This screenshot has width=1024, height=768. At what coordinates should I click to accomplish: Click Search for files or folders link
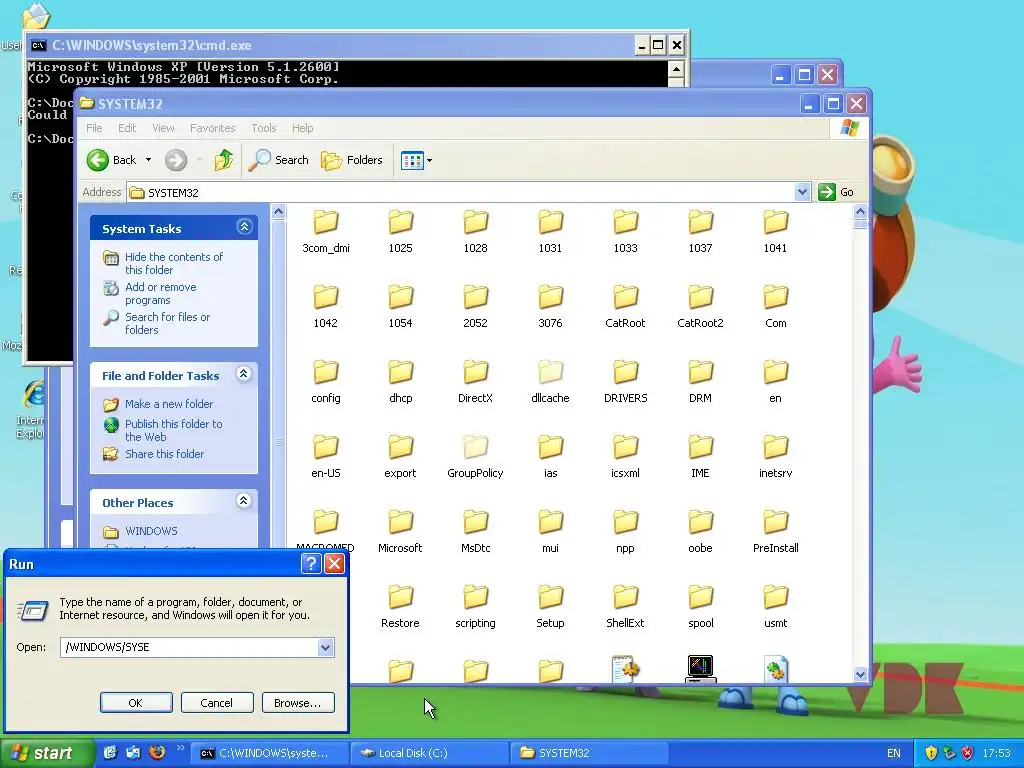click(167, 323)
